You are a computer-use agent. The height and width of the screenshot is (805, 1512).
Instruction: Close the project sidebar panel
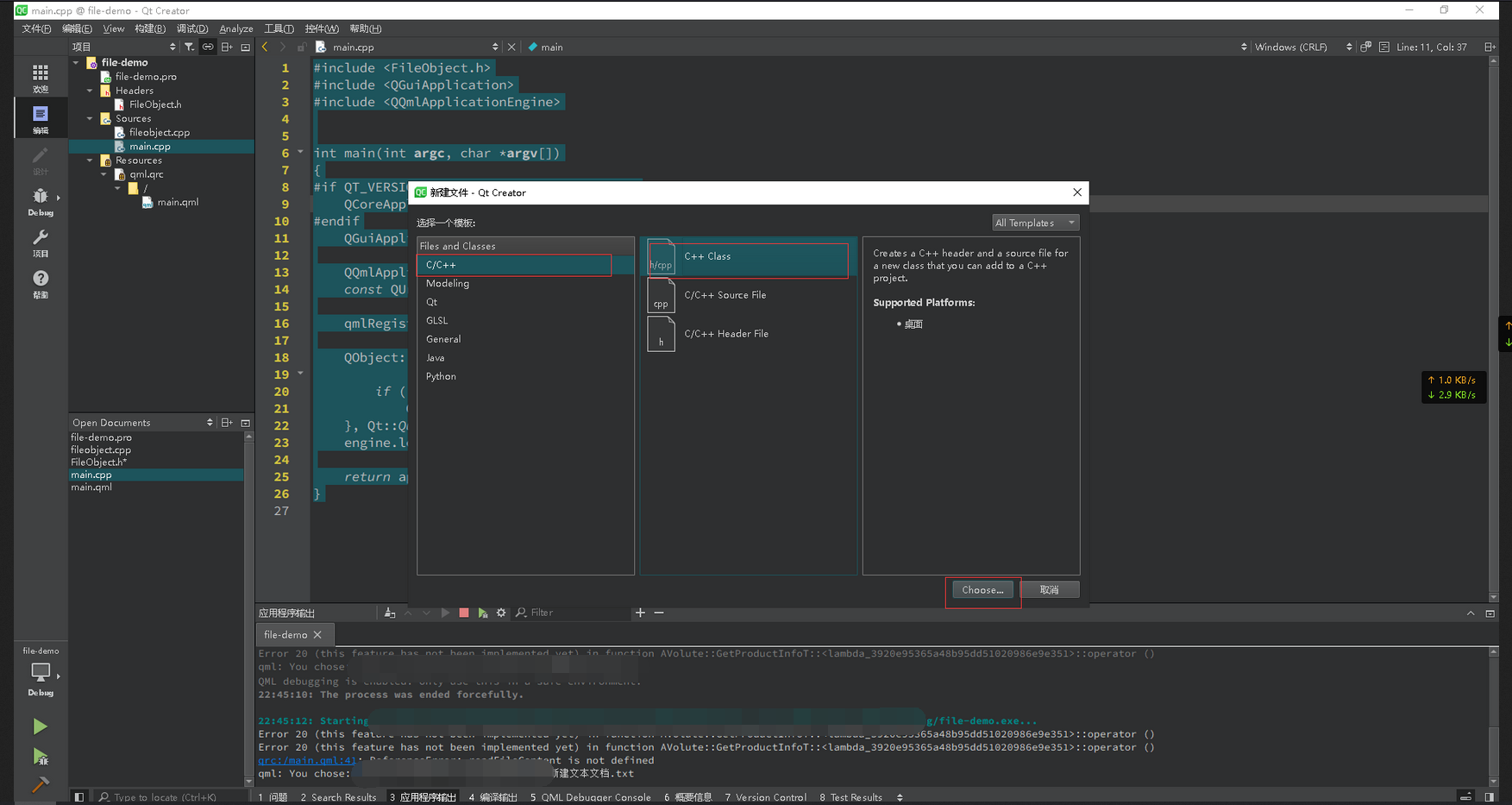tap(246, 47)
